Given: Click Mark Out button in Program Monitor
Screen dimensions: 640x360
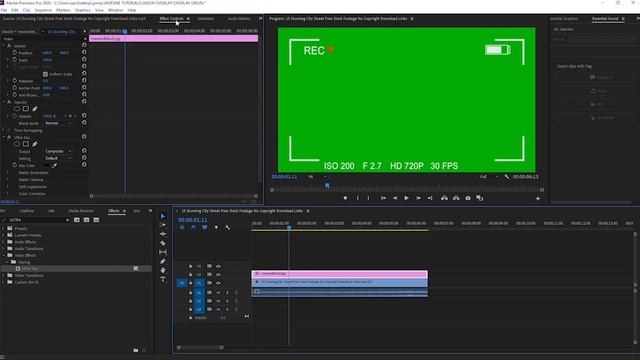Looking at the screenshot, I should [x=368, y=198].
